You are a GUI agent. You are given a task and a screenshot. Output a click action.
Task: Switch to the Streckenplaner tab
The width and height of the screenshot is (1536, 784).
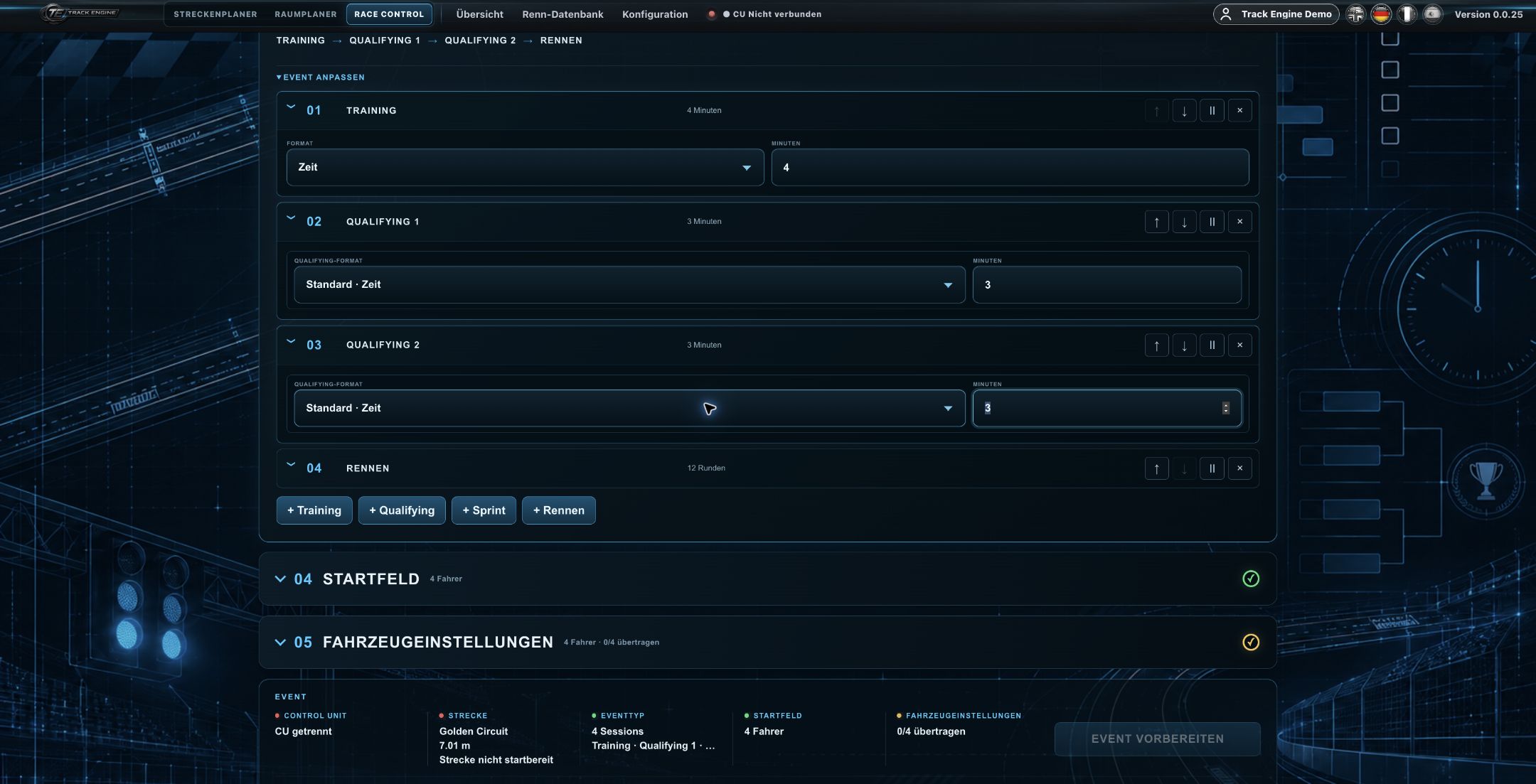tap(215, 14)
